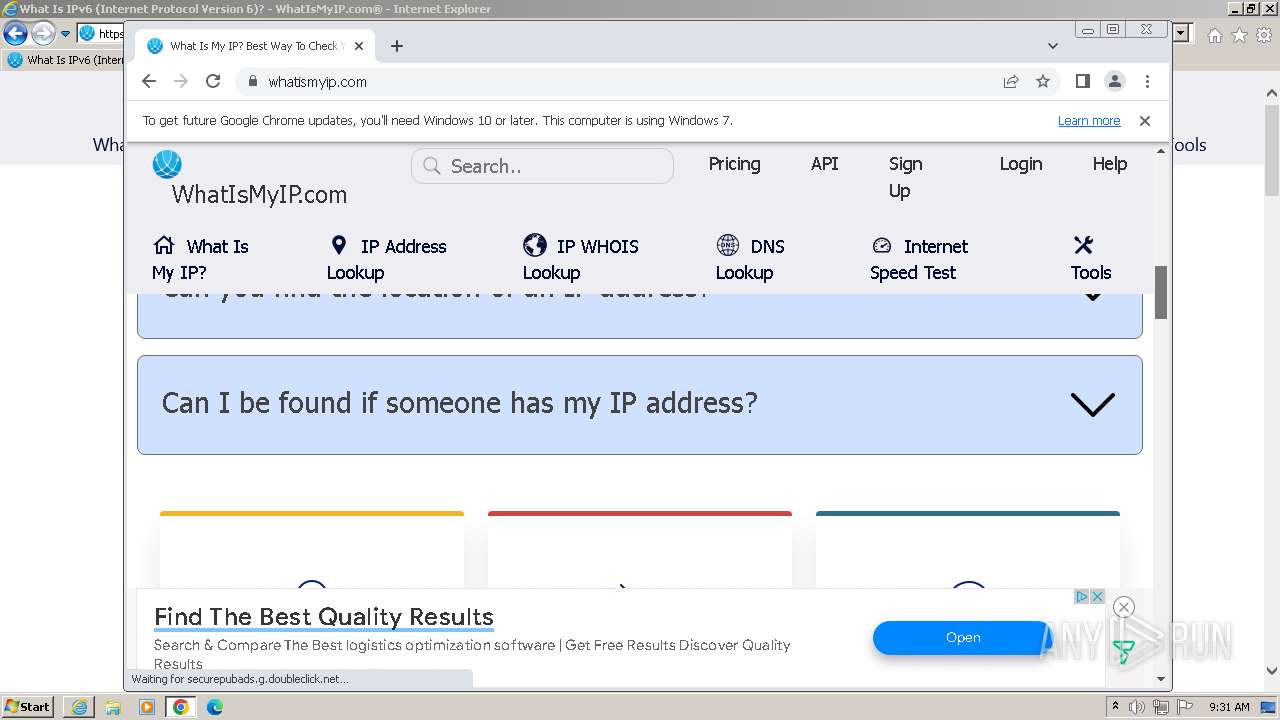Open Action Center flag icon
Image resolution: width=1280 pixels, height=720 pixels.
coord(1185,707)
